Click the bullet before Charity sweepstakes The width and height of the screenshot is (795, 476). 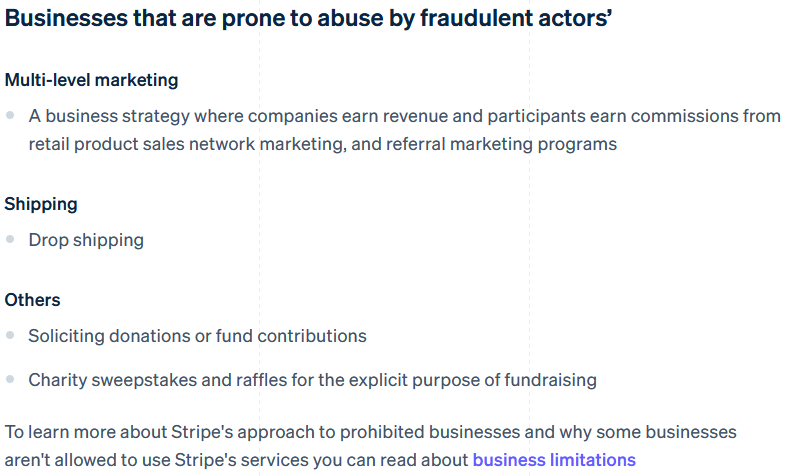tap(10, 379)
